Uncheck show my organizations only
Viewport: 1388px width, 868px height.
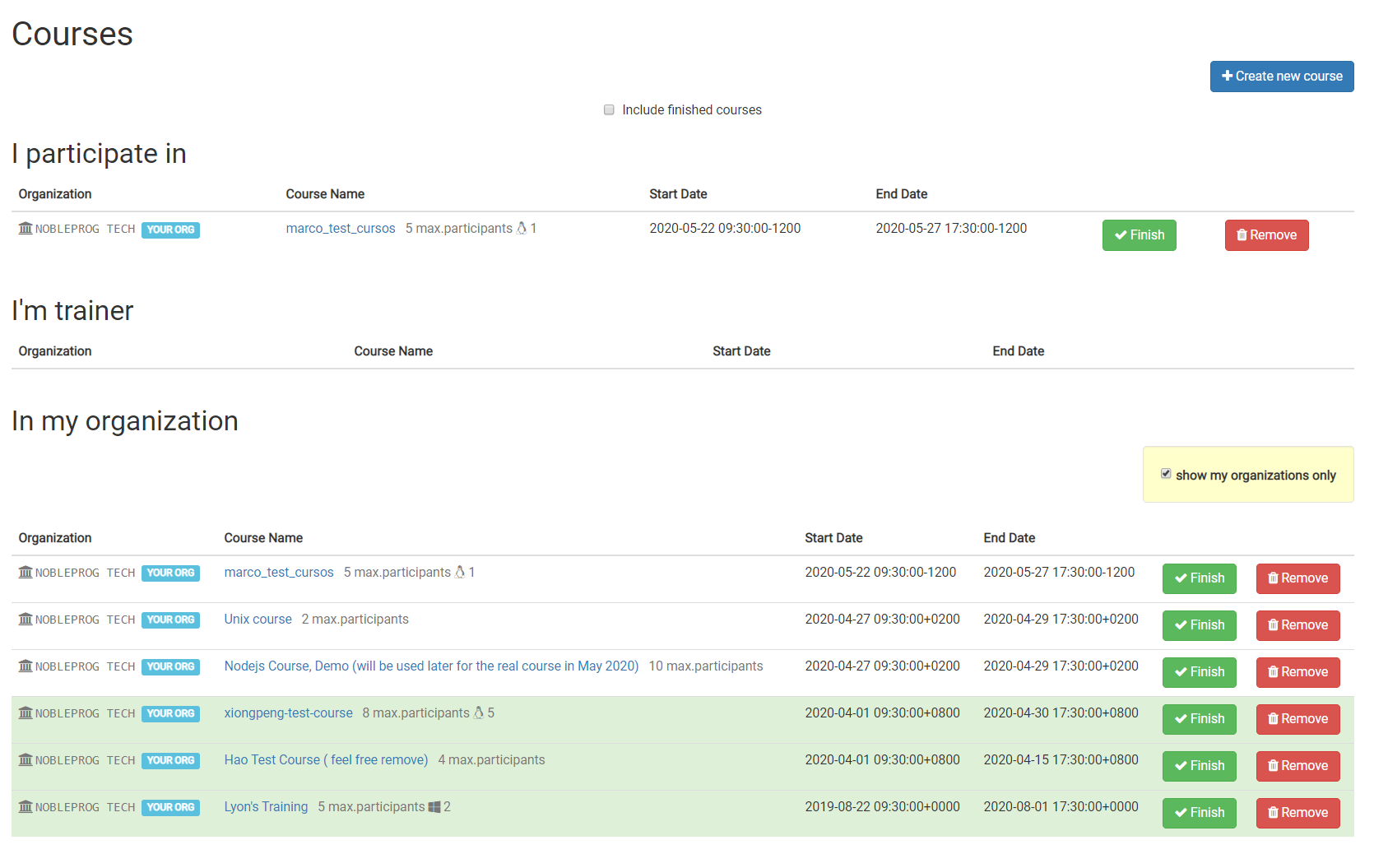click(1166, 474)
